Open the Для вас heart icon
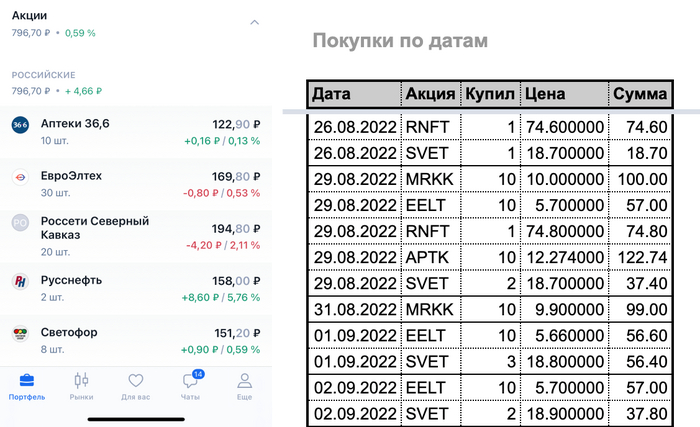This screenshot has width=700, height=427. coord(136,387)
